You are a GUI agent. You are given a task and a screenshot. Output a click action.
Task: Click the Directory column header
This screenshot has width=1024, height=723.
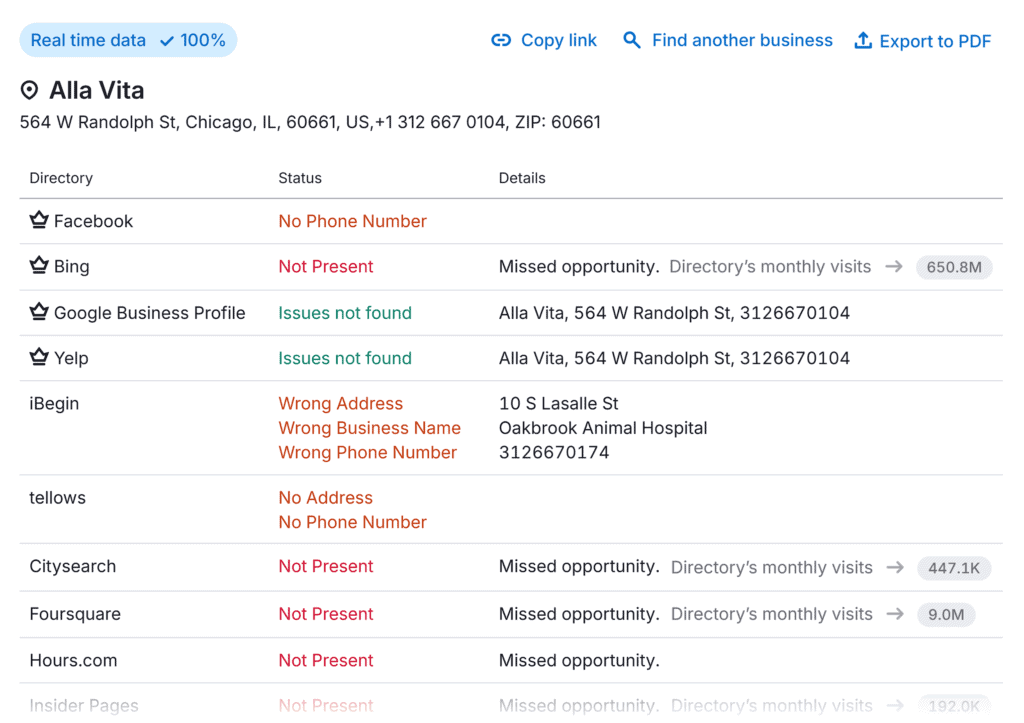pyautogui.click(x=61, y=178)
